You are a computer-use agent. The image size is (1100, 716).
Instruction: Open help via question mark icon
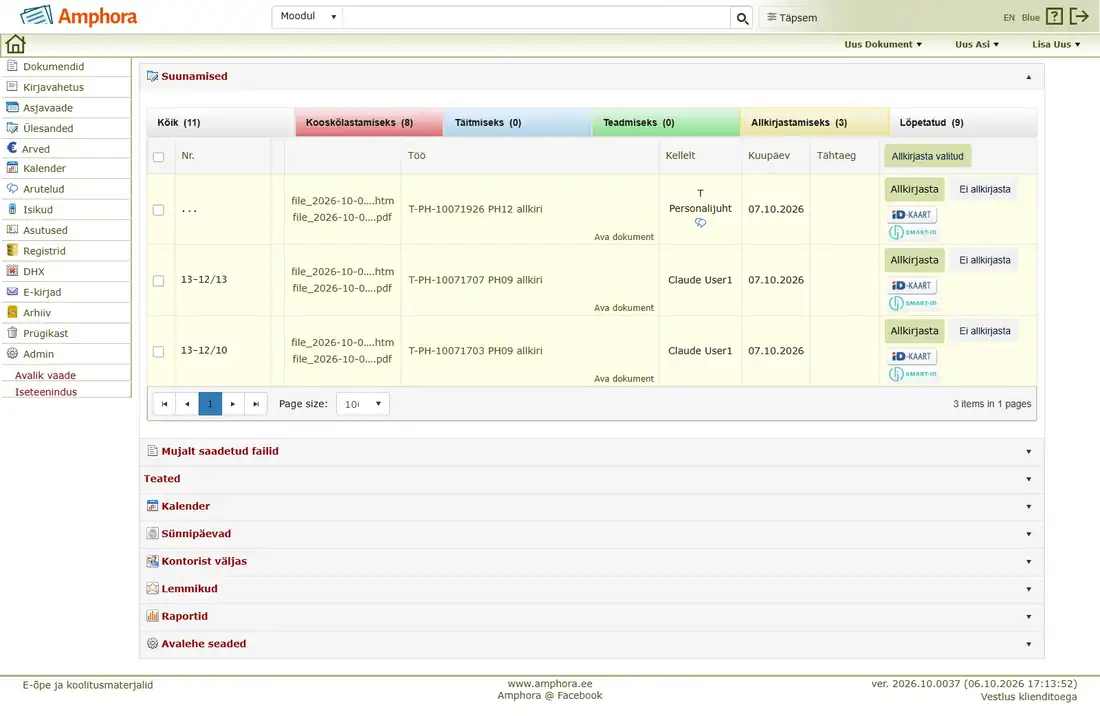(x=1054, y=16)
